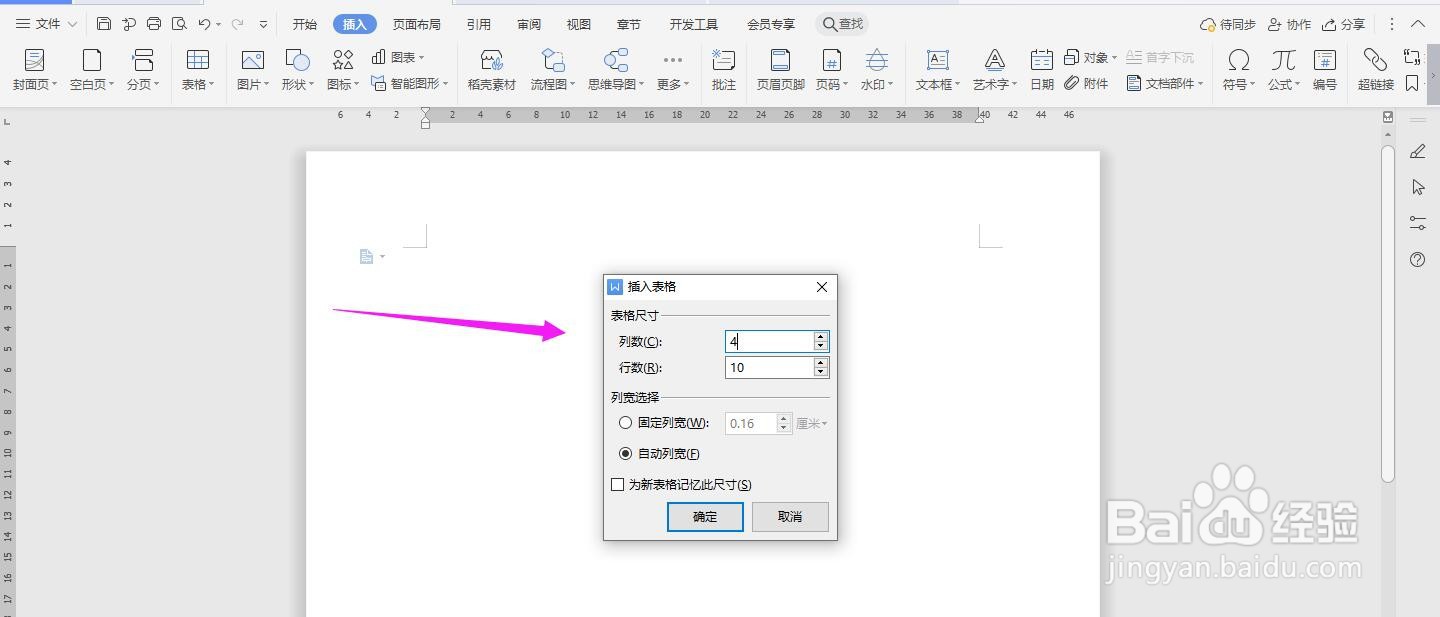Open 智能图形 smart graphics
The height and width of the screenshot is (617, 1440).
tap(409, 84)
